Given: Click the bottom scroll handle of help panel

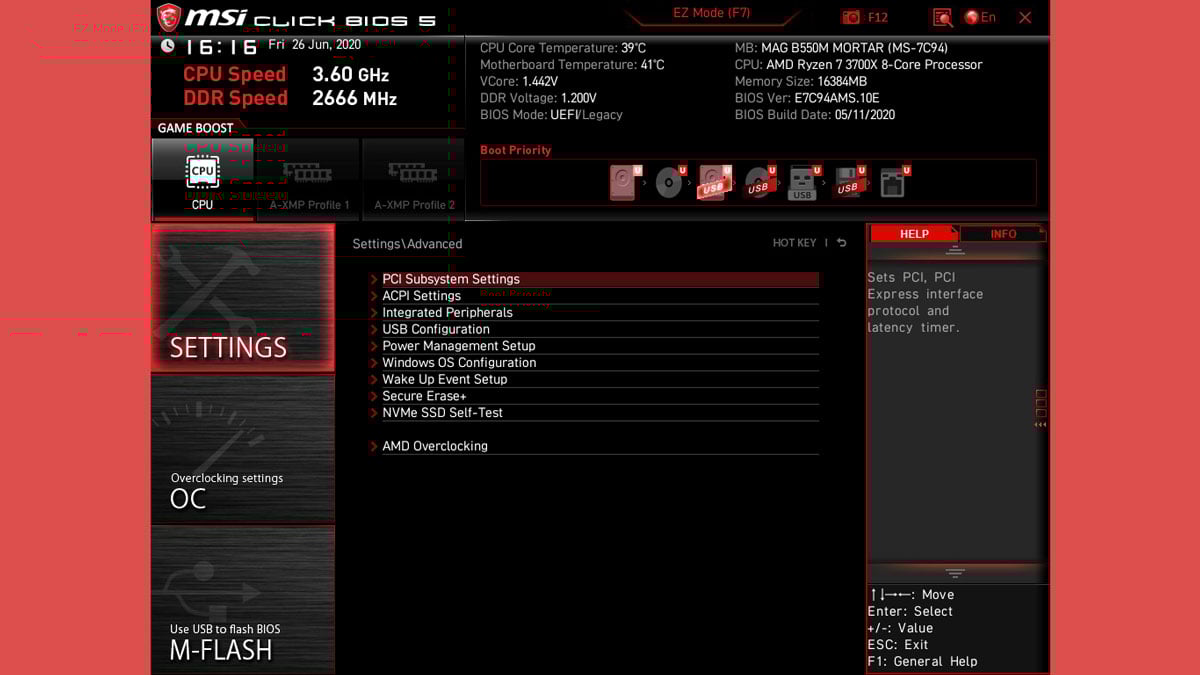Looking at the screenshot, I should coord(955,574).
